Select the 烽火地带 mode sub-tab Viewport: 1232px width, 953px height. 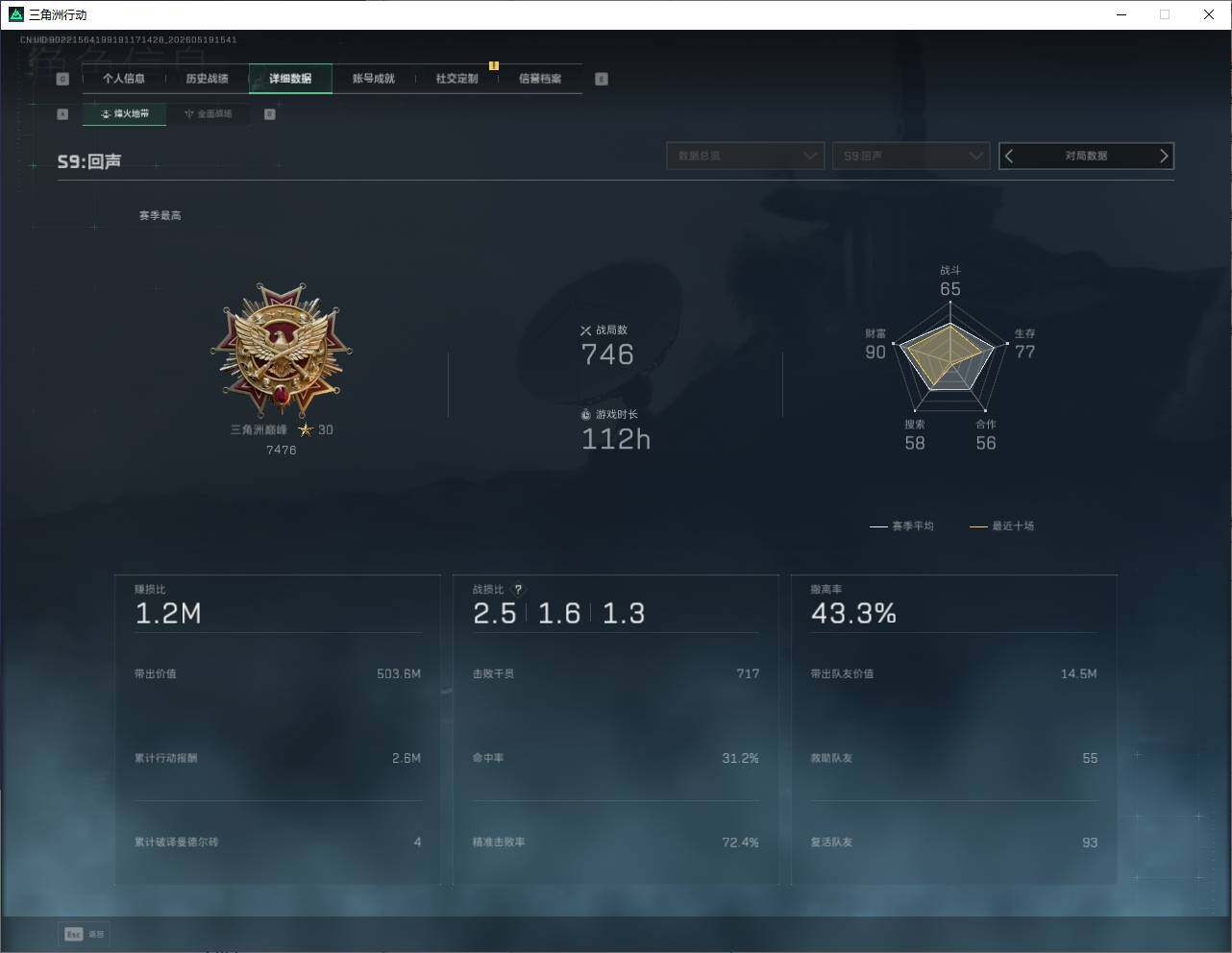tap(124, 114)
